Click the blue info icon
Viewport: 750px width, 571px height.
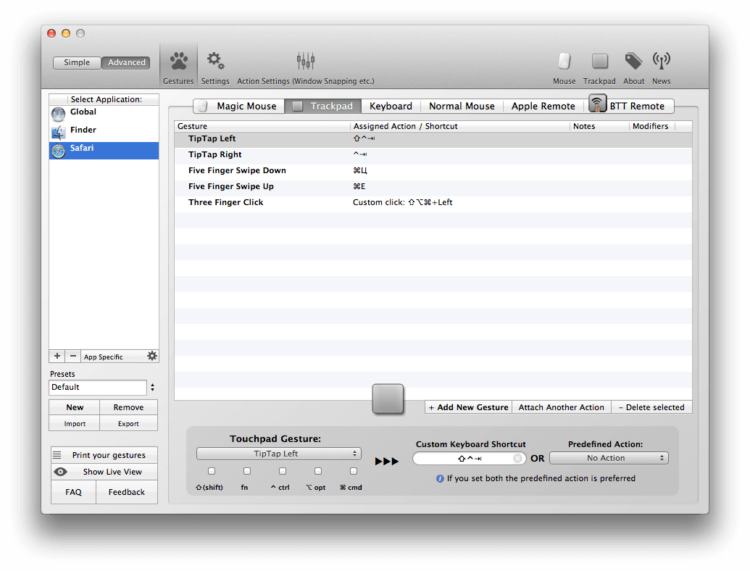[x=440, y=479]
